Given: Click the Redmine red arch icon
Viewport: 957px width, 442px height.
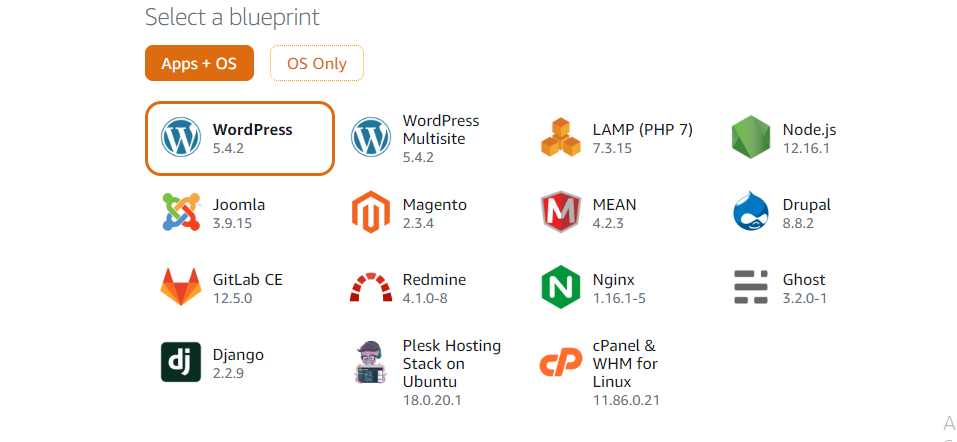Looking at the screenshot, I should point(371,288).
